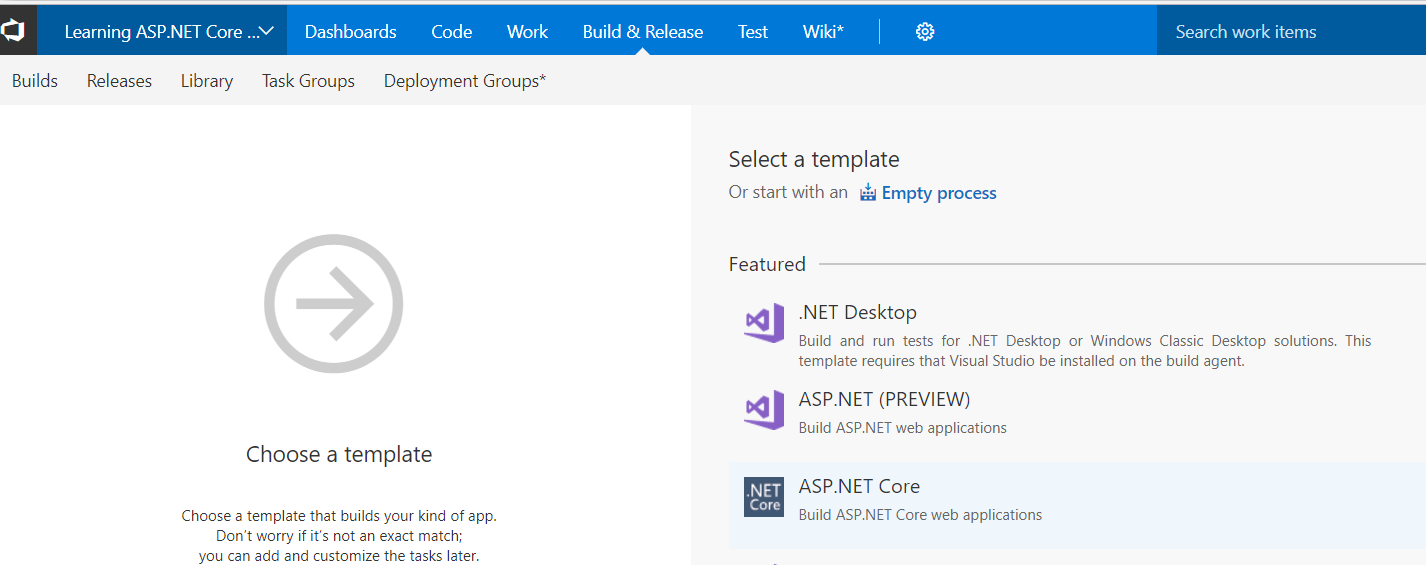Open the Library tab
This screenshot has width=1426, height=565.
click(207, 81)
